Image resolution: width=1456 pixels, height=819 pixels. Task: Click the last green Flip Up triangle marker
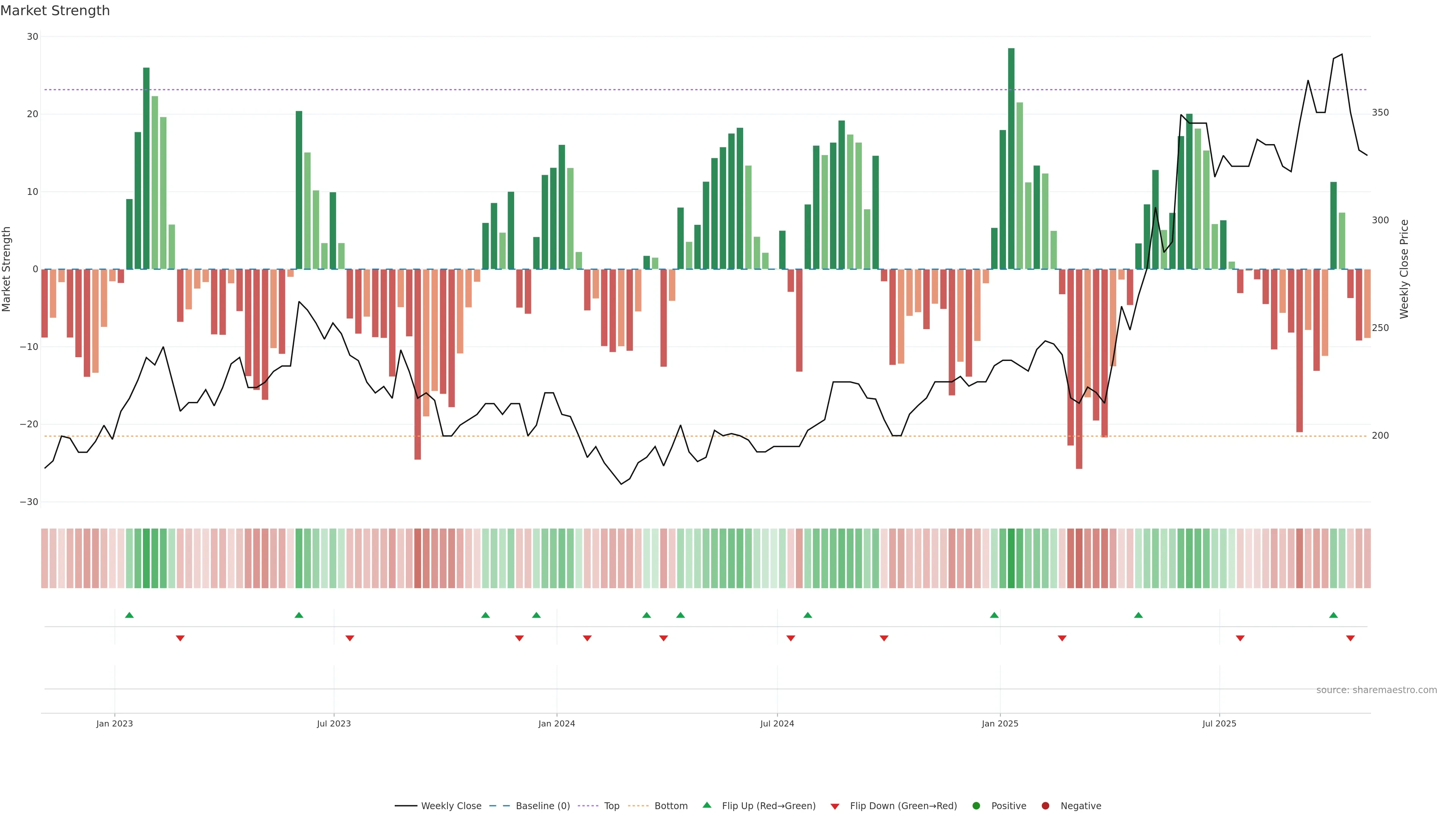[1334, 615]
